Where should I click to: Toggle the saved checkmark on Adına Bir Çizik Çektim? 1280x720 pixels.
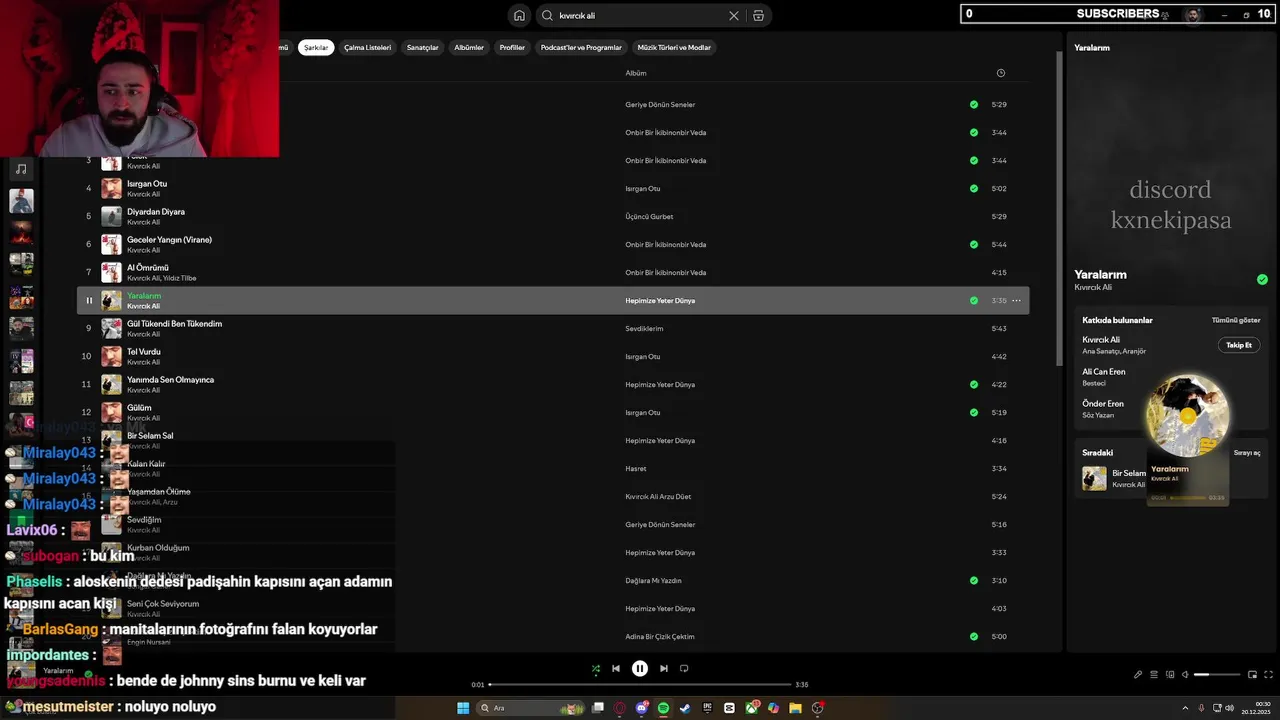click(974, 636)
